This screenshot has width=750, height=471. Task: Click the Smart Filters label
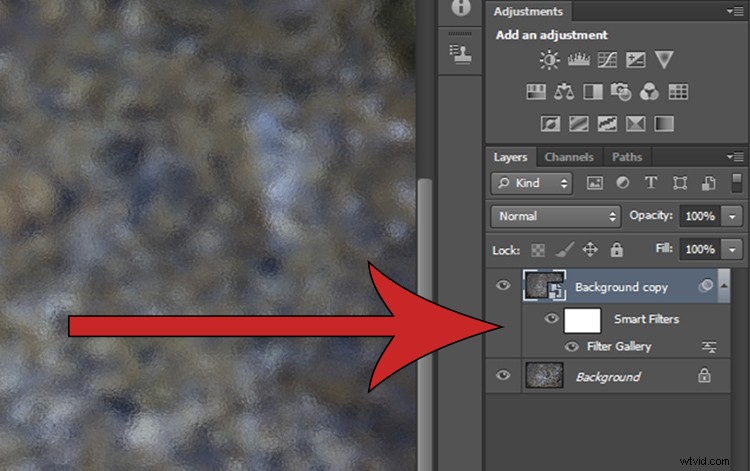[x=646, y=319]
